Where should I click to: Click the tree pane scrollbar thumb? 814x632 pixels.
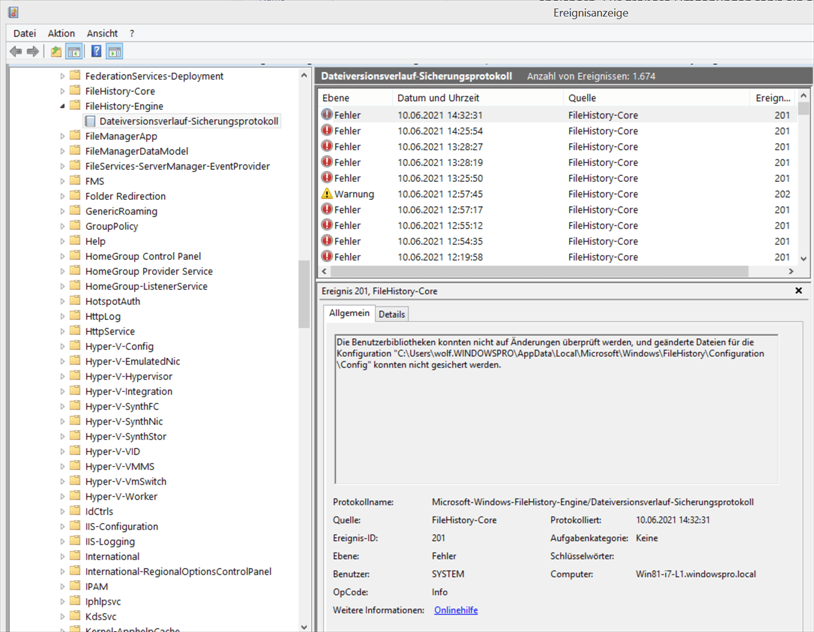click(x=304, y=294)
